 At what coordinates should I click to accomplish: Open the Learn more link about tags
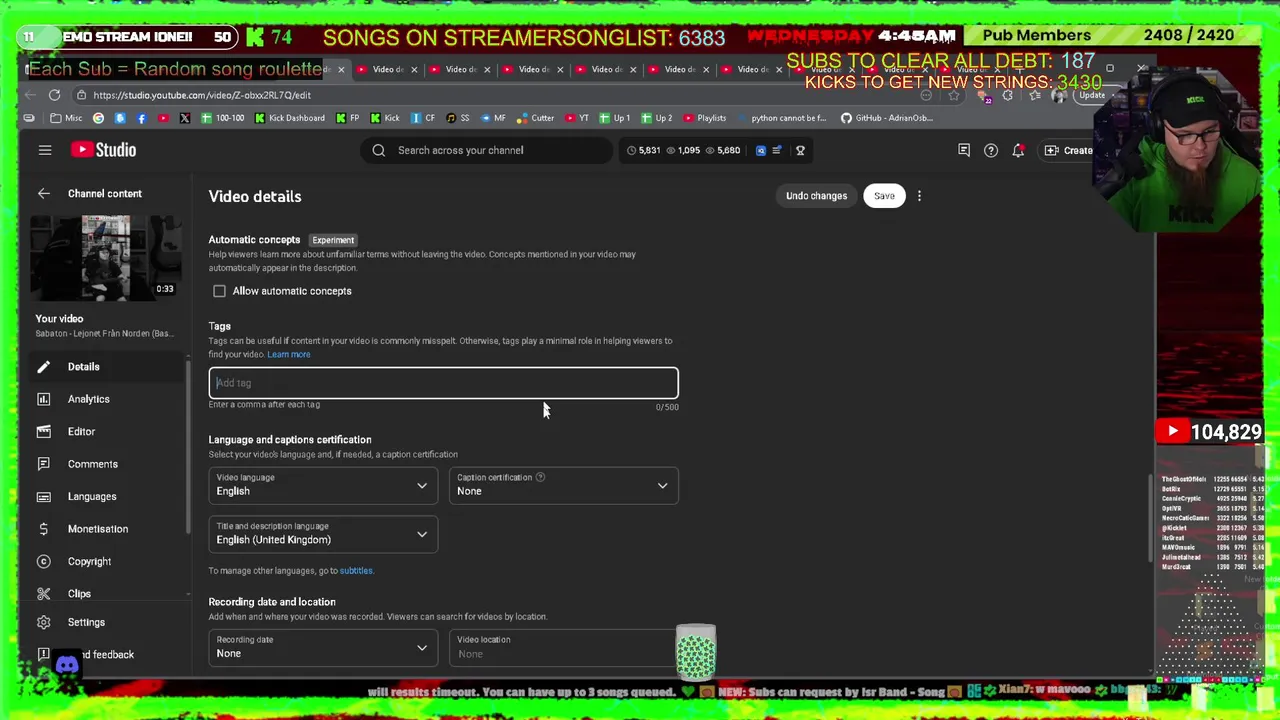(288, 354)
